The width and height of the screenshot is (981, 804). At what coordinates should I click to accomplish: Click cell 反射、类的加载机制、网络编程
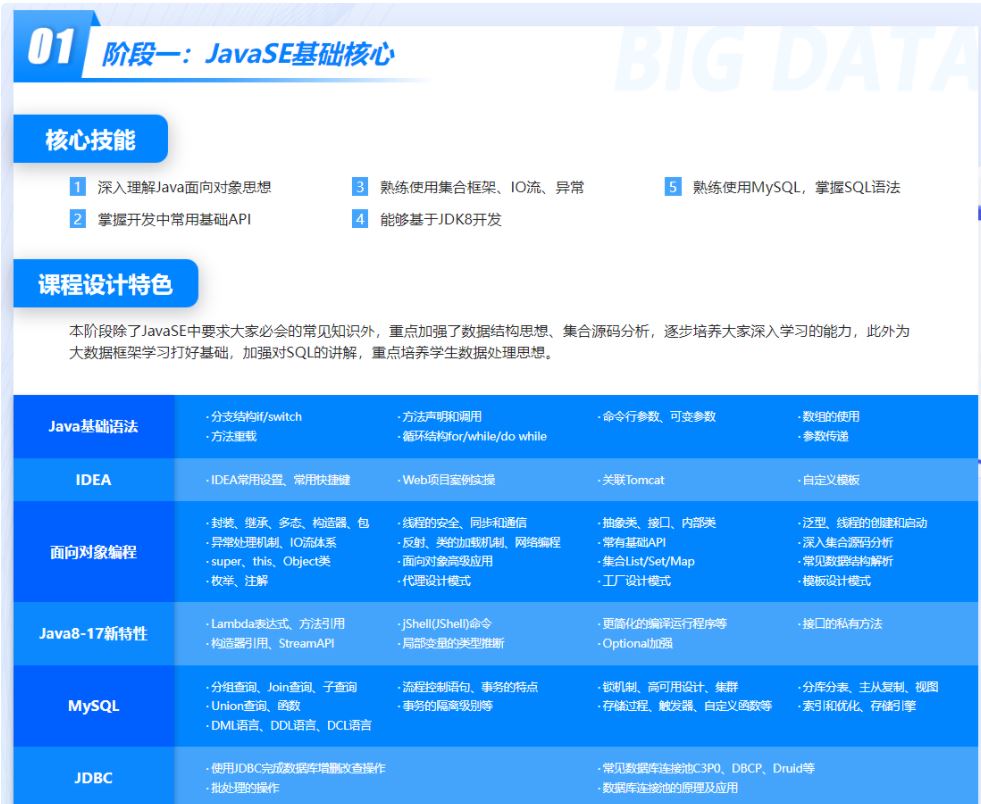479,542
